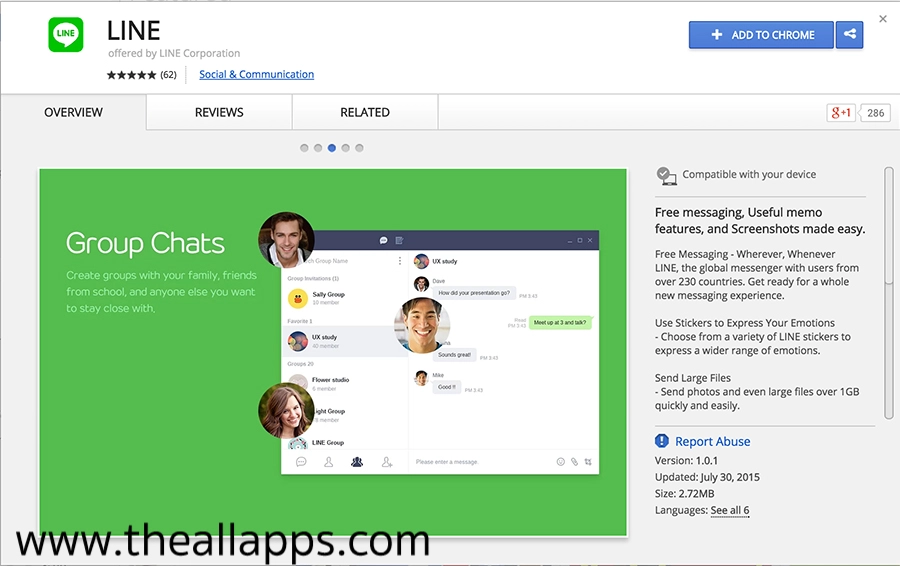
Task: Click the 286 plus-one count bubble
Action: point(875,113)
